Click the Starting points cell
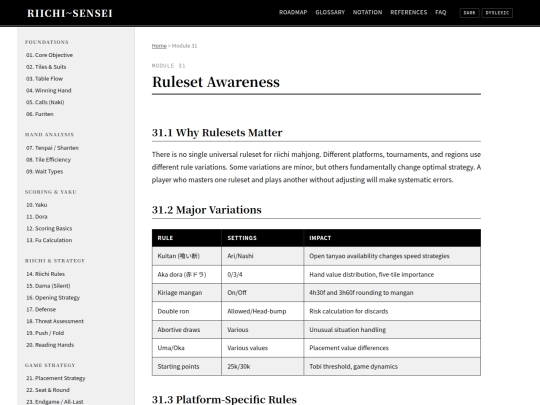Viewport: 540px width, 405px height. tap(187, 366)
